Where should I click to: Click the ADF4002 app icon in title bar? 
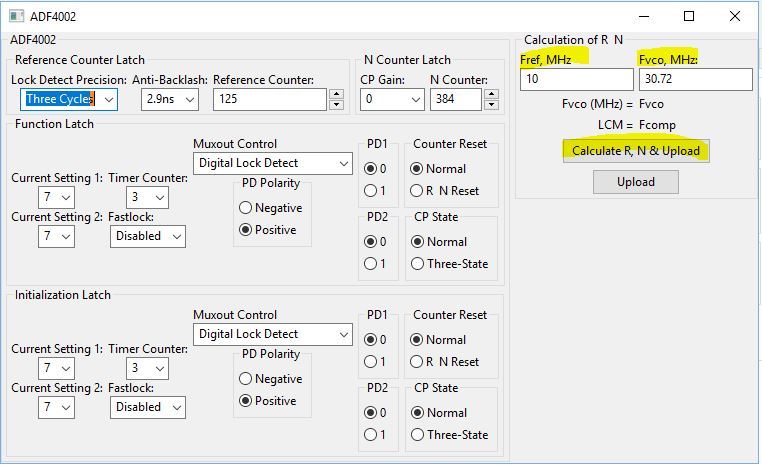click(x=16, y=16)
